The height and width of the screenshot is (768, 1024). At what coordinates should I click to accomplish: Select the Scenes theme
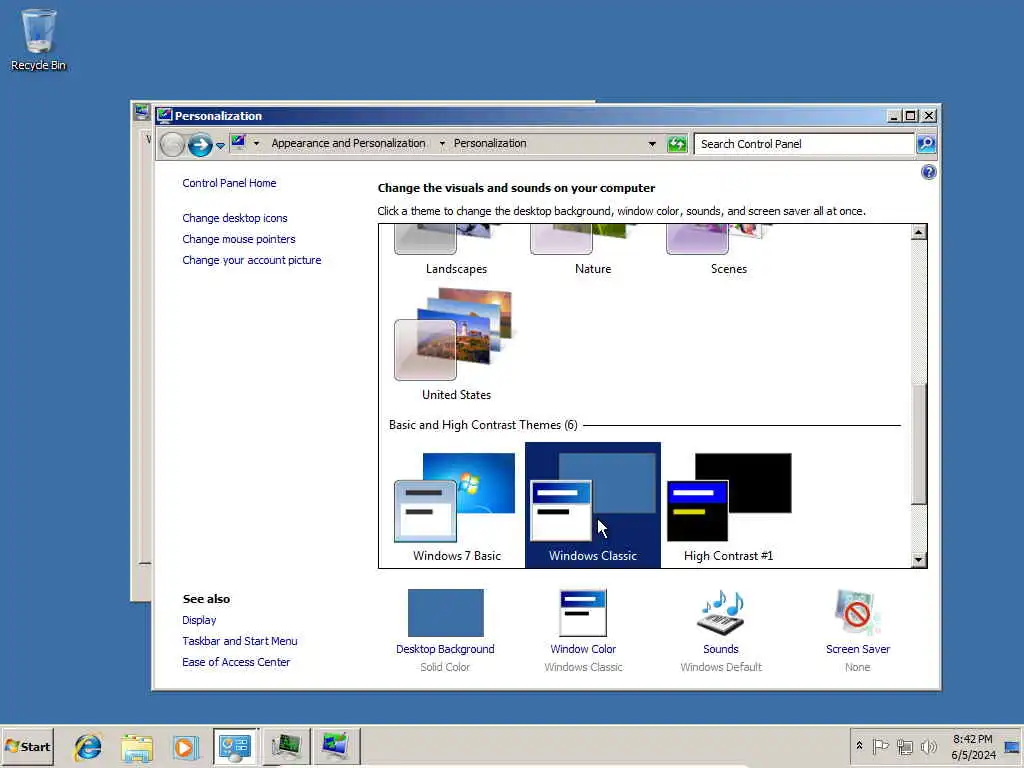[728, 249]
